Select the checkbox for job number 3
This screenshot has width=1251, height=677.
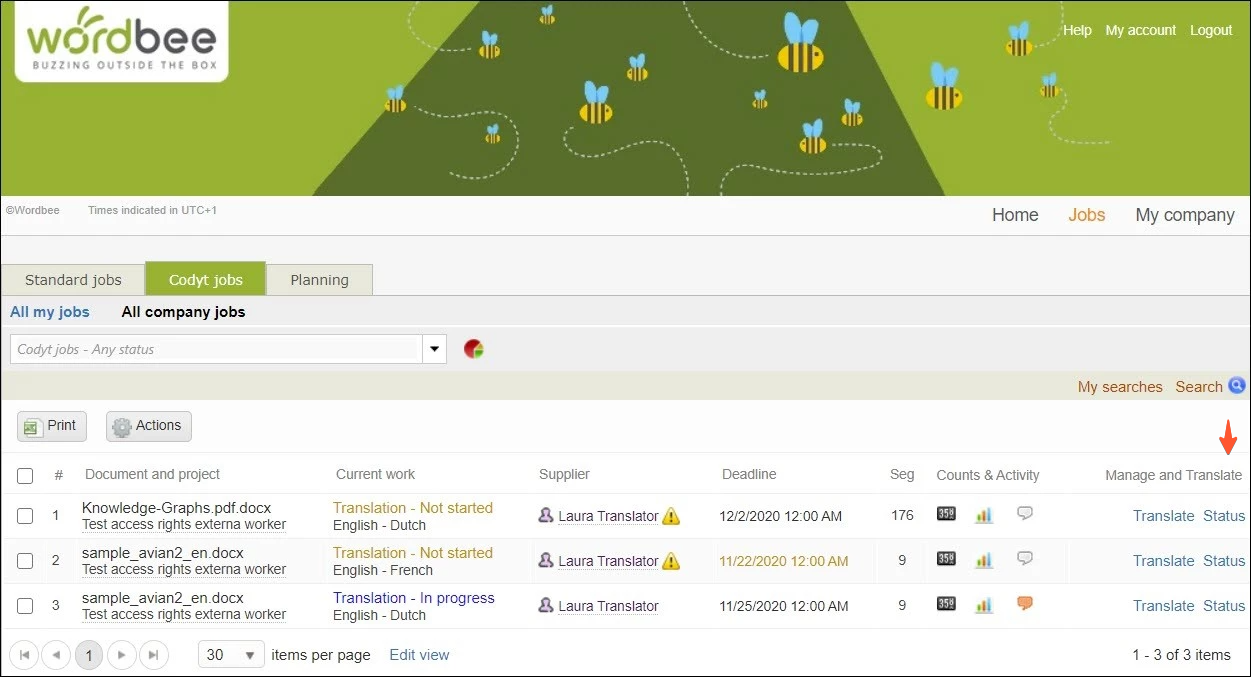pyautogui.click(x=25, y=606)
